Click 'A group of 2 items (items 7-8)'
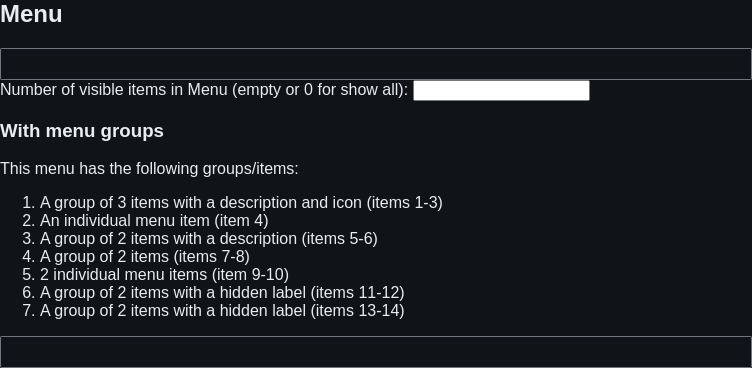This screenshot has width=752, height=368. (145, 257)
